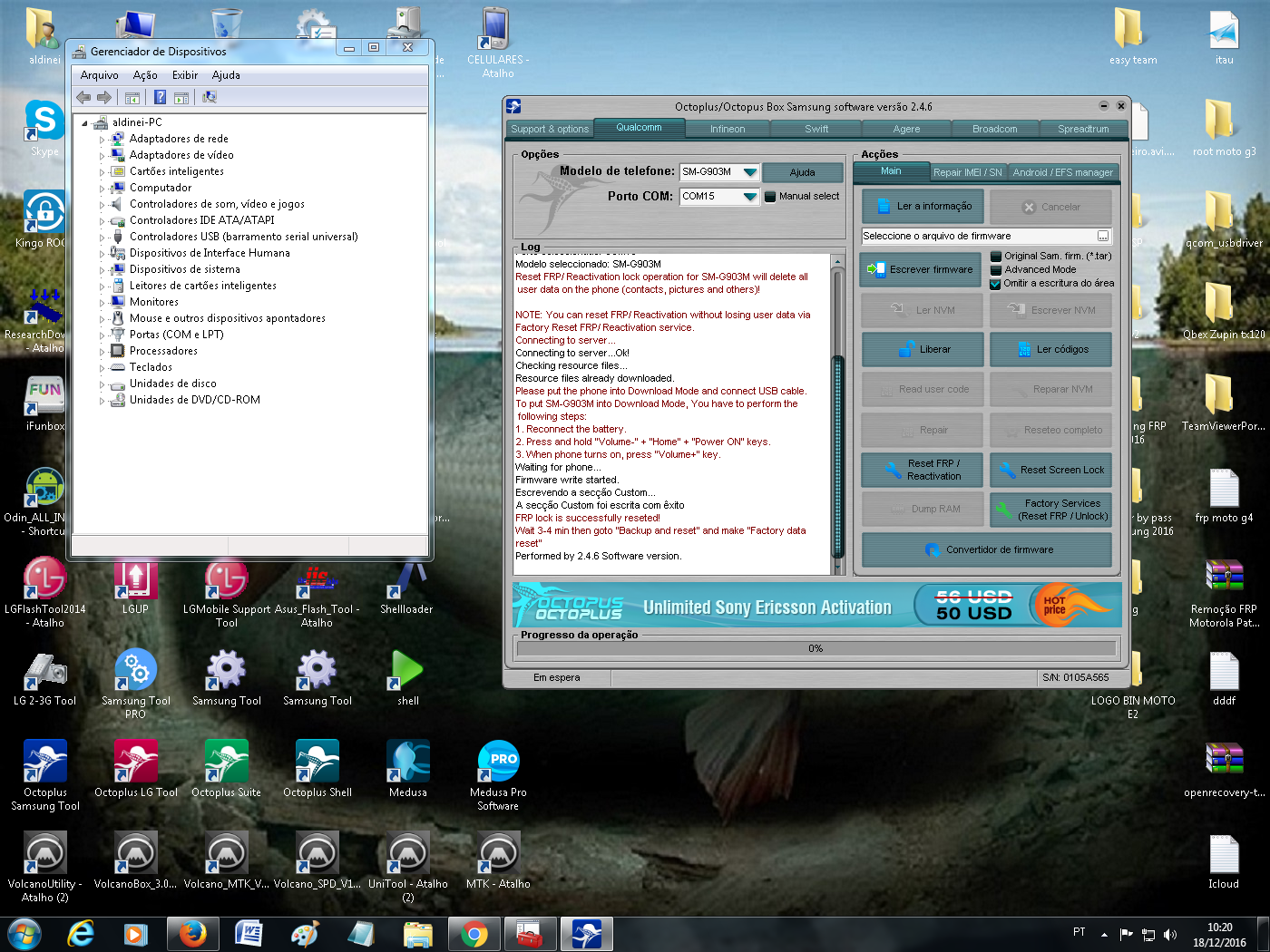Click Convertidor de firmware button
The image size is (1270, 952).
[x=987, y=549]
